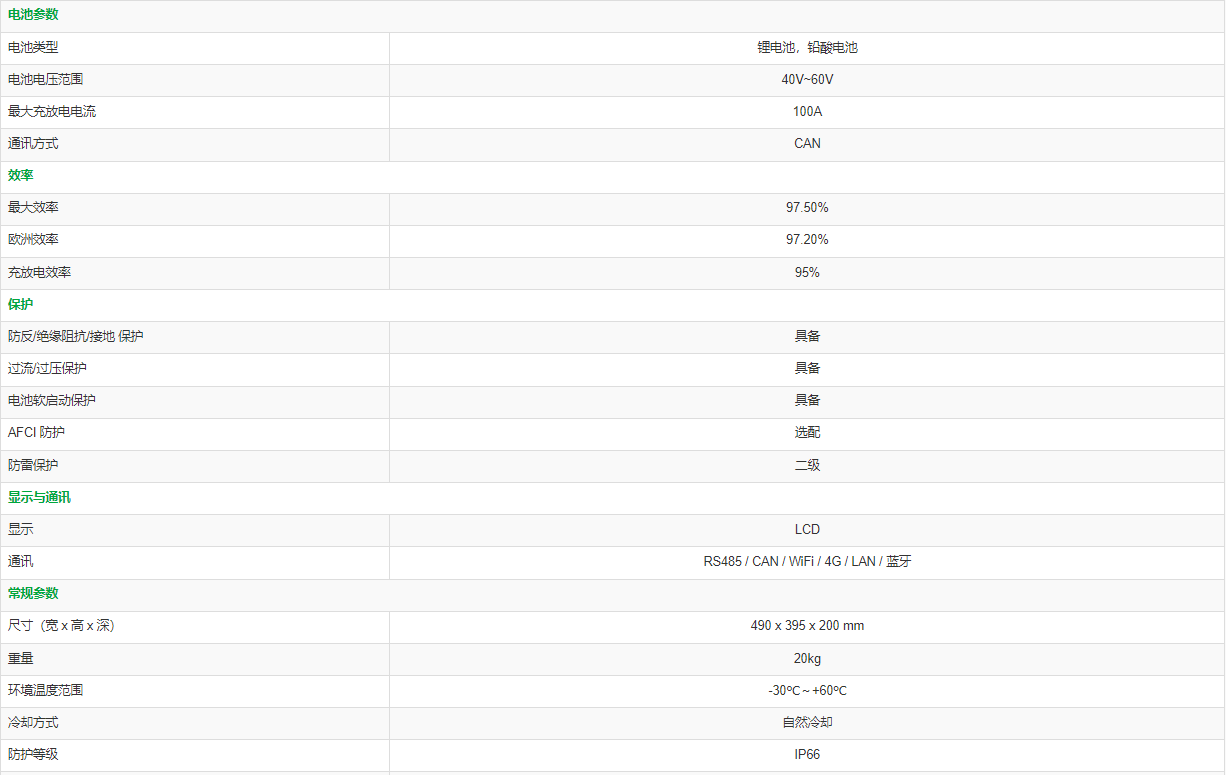1226x775 pixels.
Task: Click the 效率 section header
Action: [21, 175]
